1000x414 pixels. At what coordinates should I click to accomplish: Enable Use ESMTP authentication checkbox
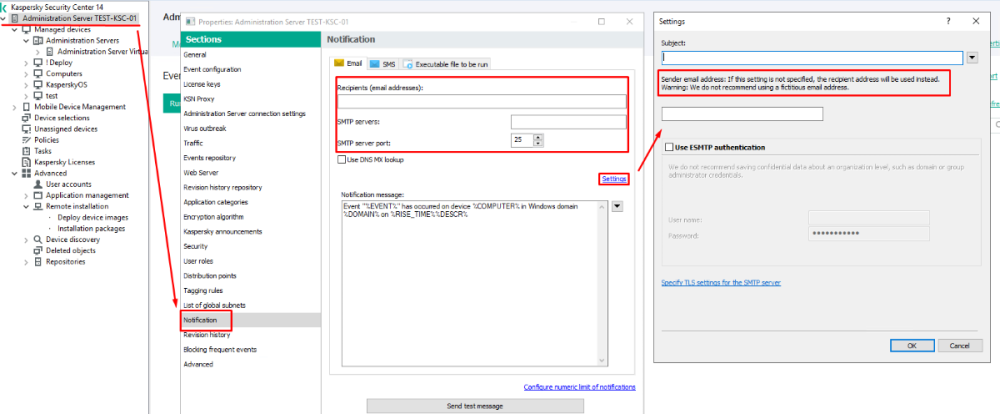[669, 147]
